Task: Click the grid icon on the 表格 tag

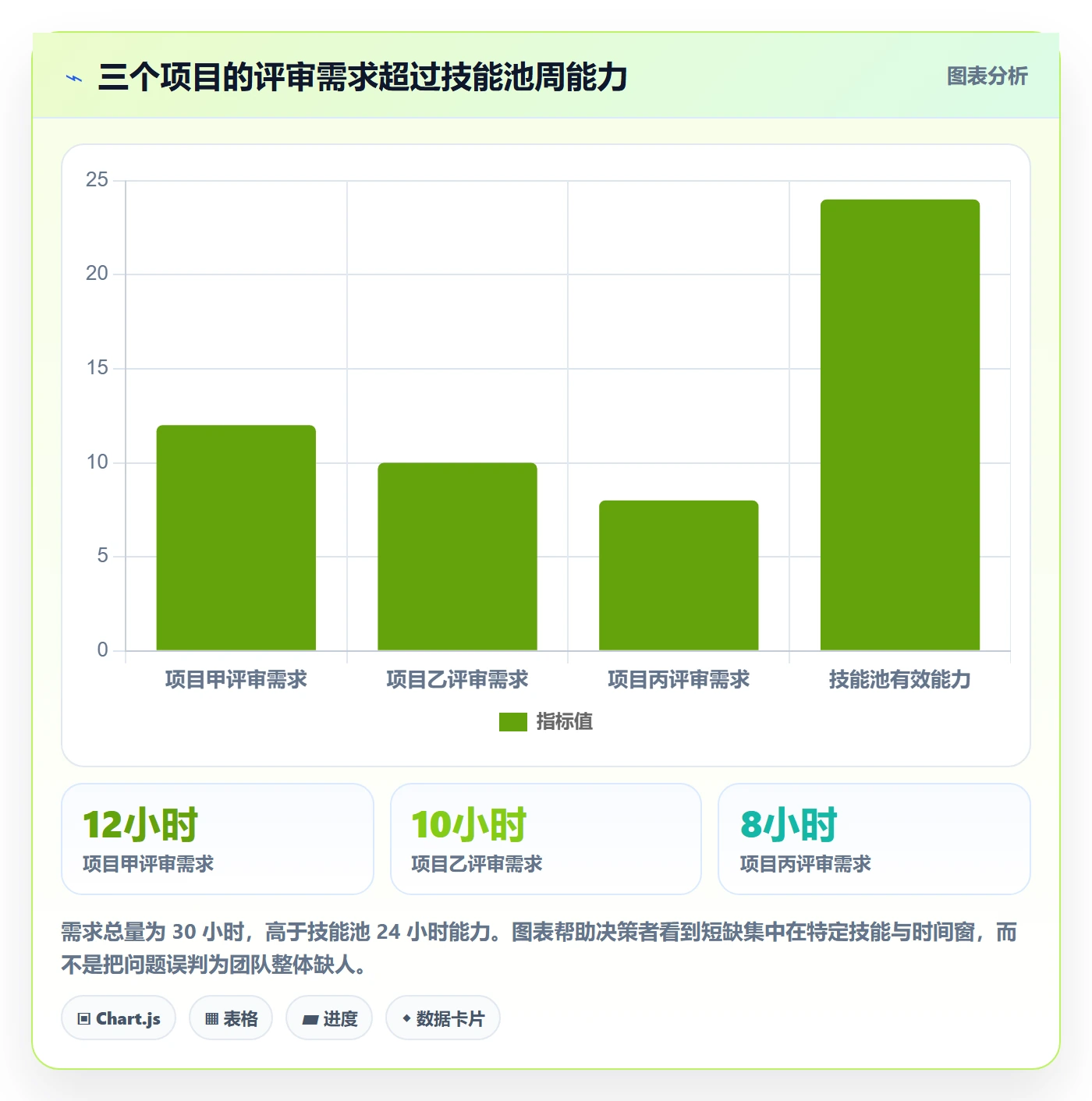Action: click(x=211, y=1019)
